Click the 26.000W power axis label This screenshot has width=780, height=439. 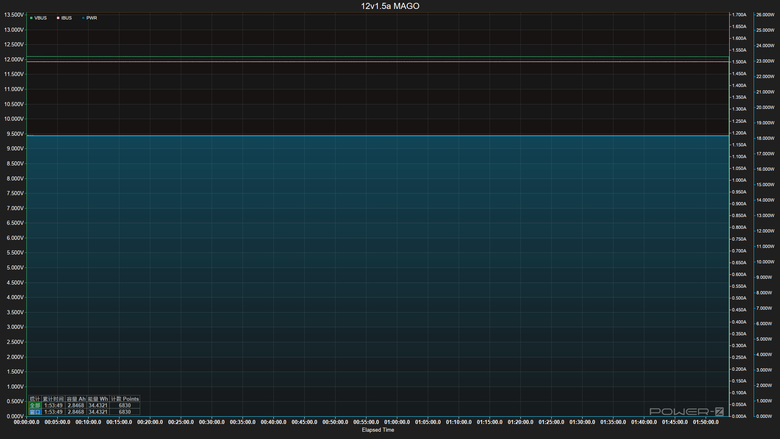click(765, 15)
